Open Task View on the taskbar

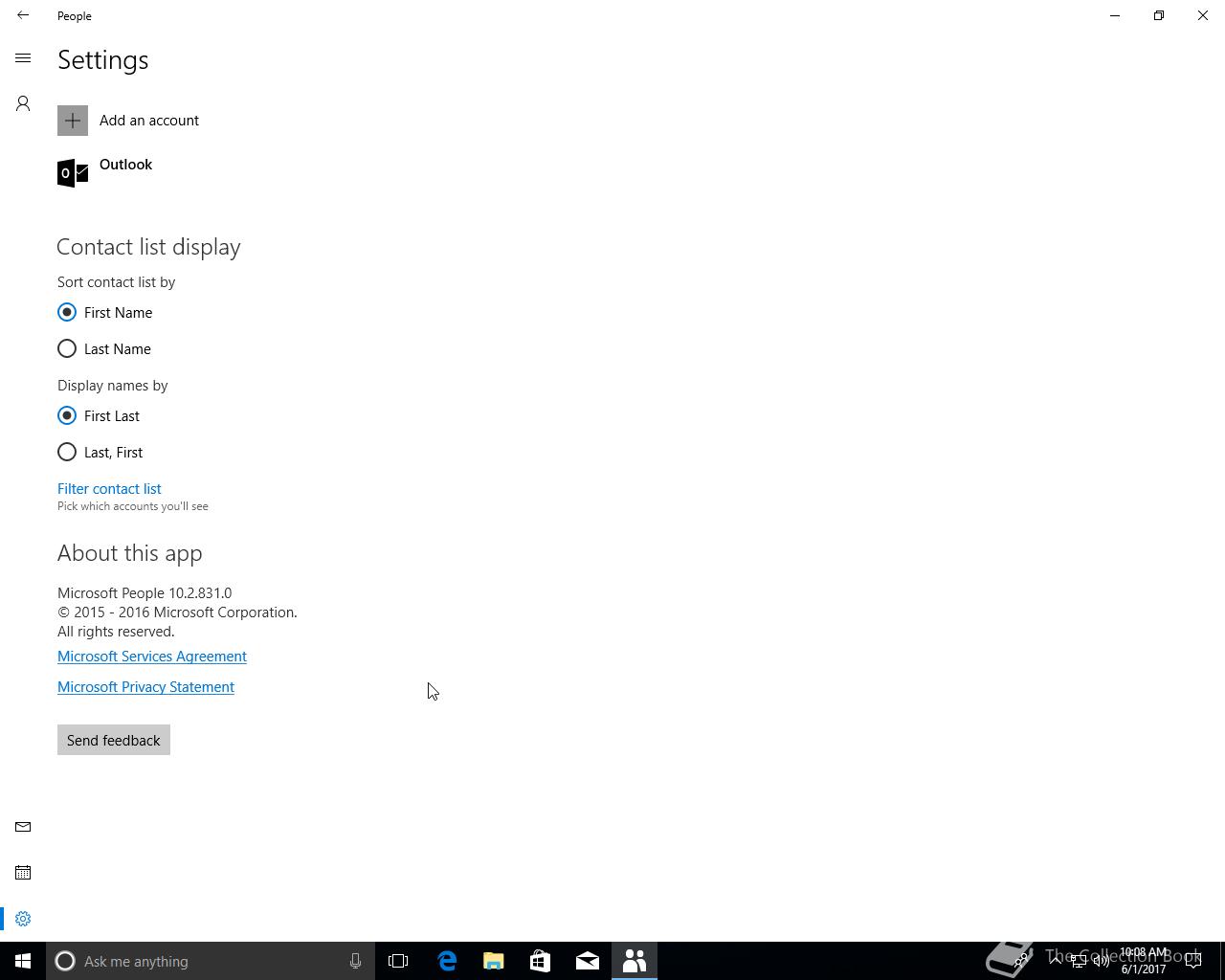(398, 961)
